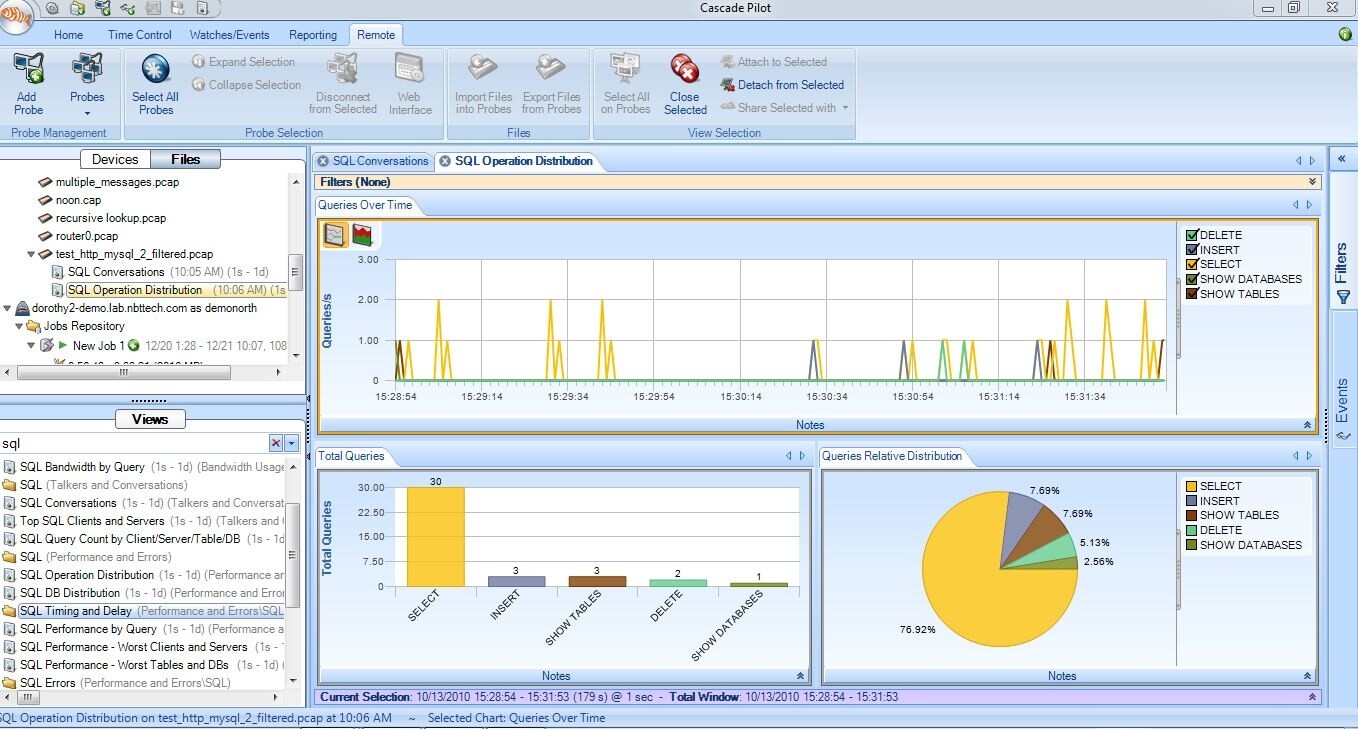This screenshot has width=1358, height=729.
Task: Select the line chart view icon
Action: 336,235
